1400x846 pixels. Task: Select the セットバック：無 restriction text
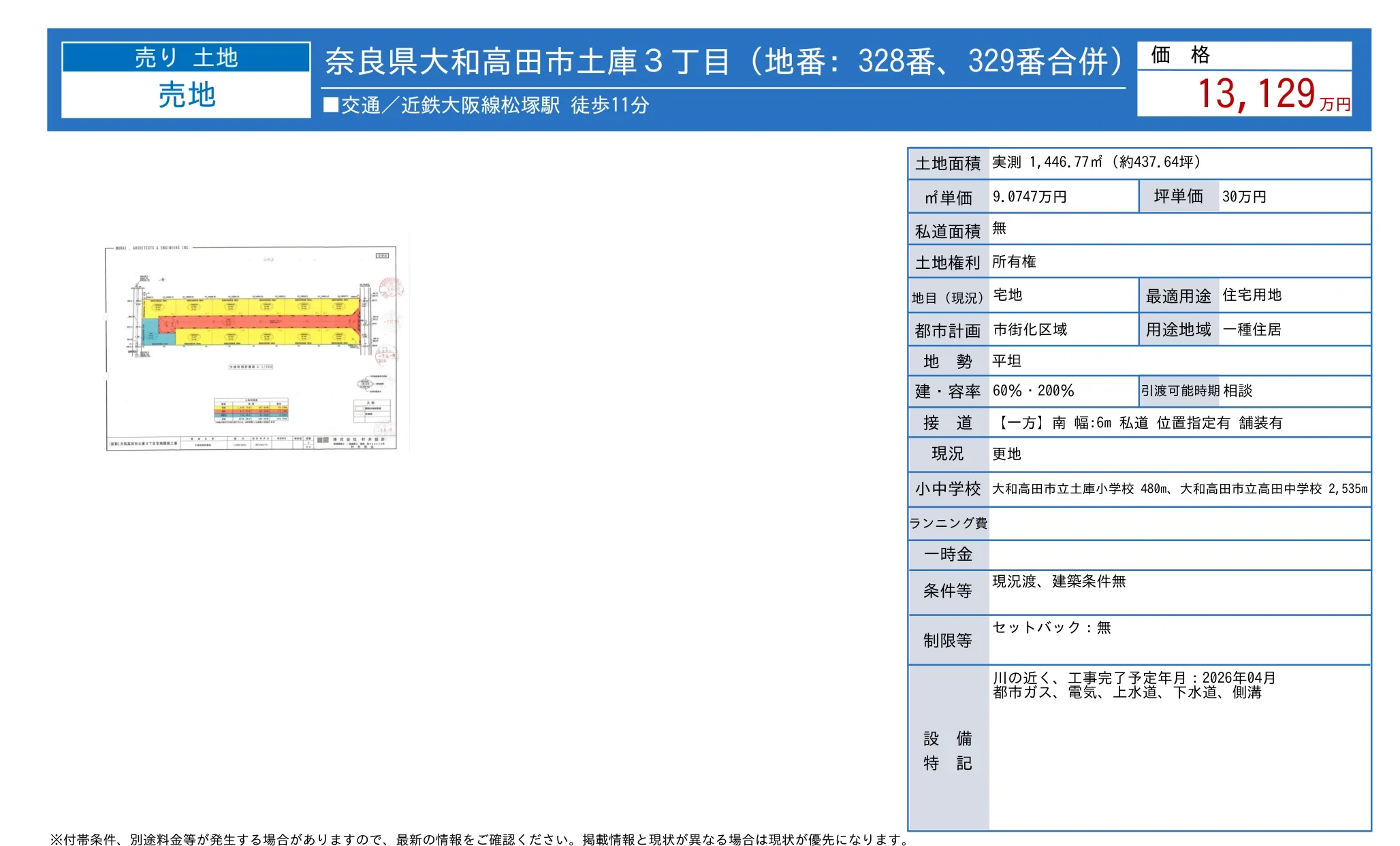[1051, 627]
